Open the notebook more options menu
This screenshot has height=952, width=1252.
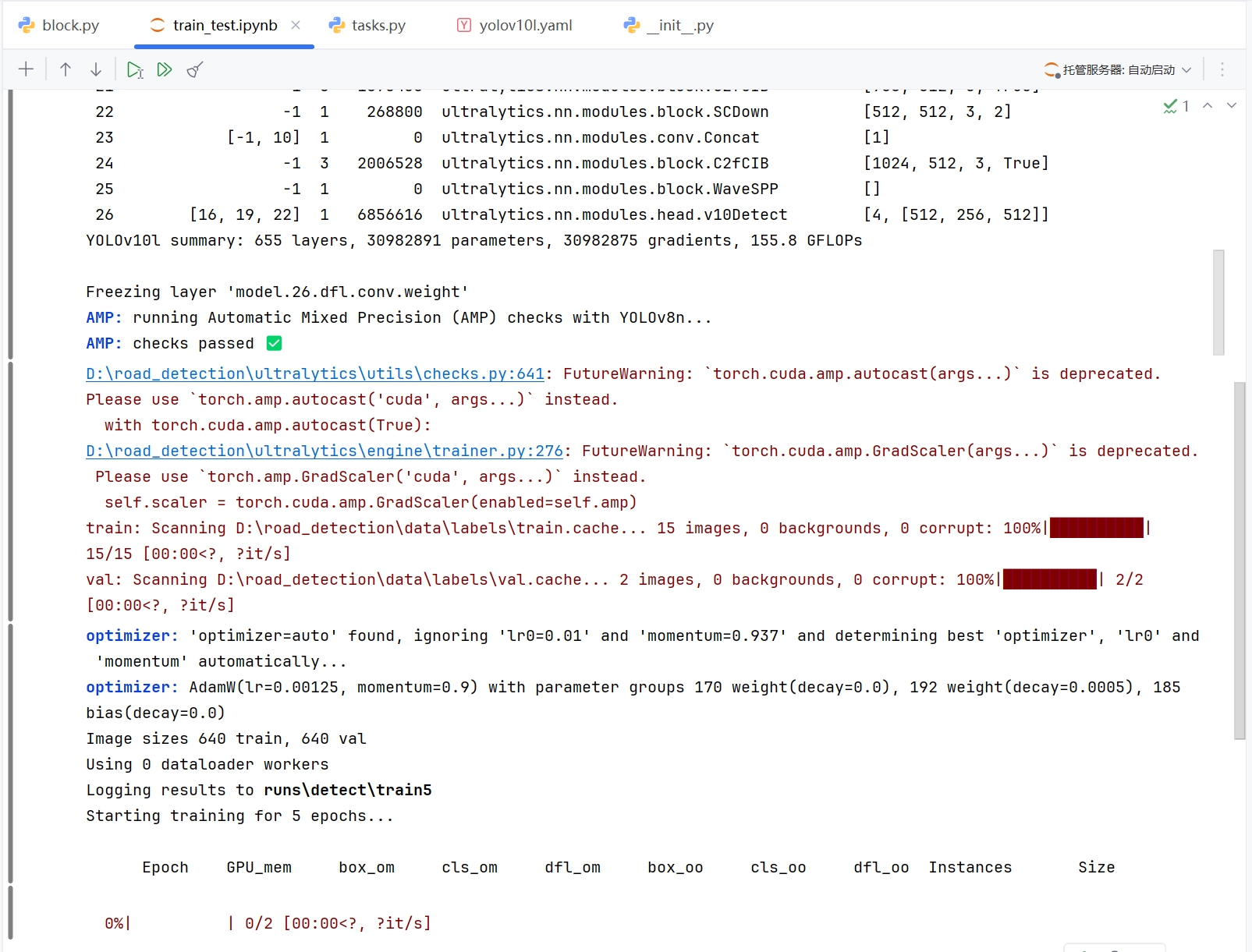point(1222,69)
